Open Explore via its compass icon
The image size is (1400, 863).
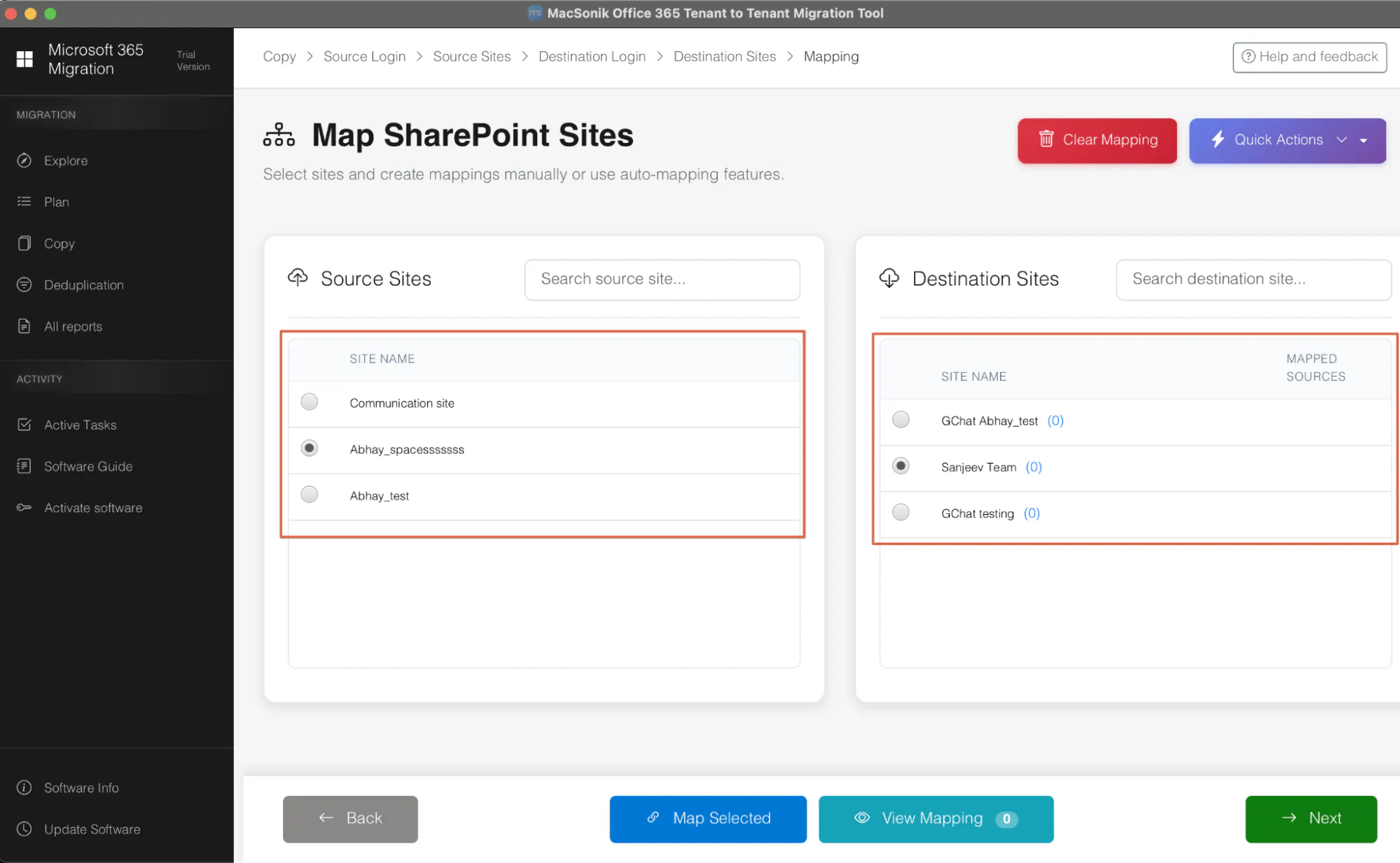coord(25,160)
